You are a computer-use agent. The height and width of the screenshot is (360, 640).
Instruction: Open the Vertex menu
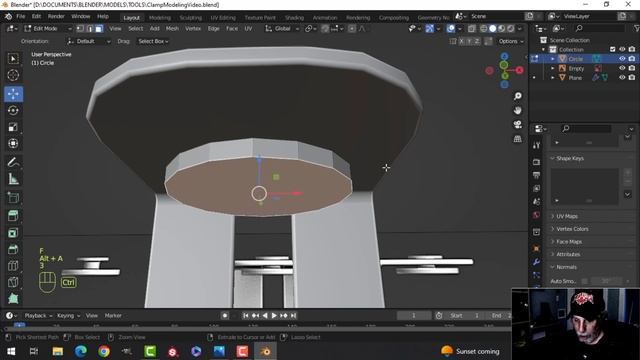tap(193, 29)
